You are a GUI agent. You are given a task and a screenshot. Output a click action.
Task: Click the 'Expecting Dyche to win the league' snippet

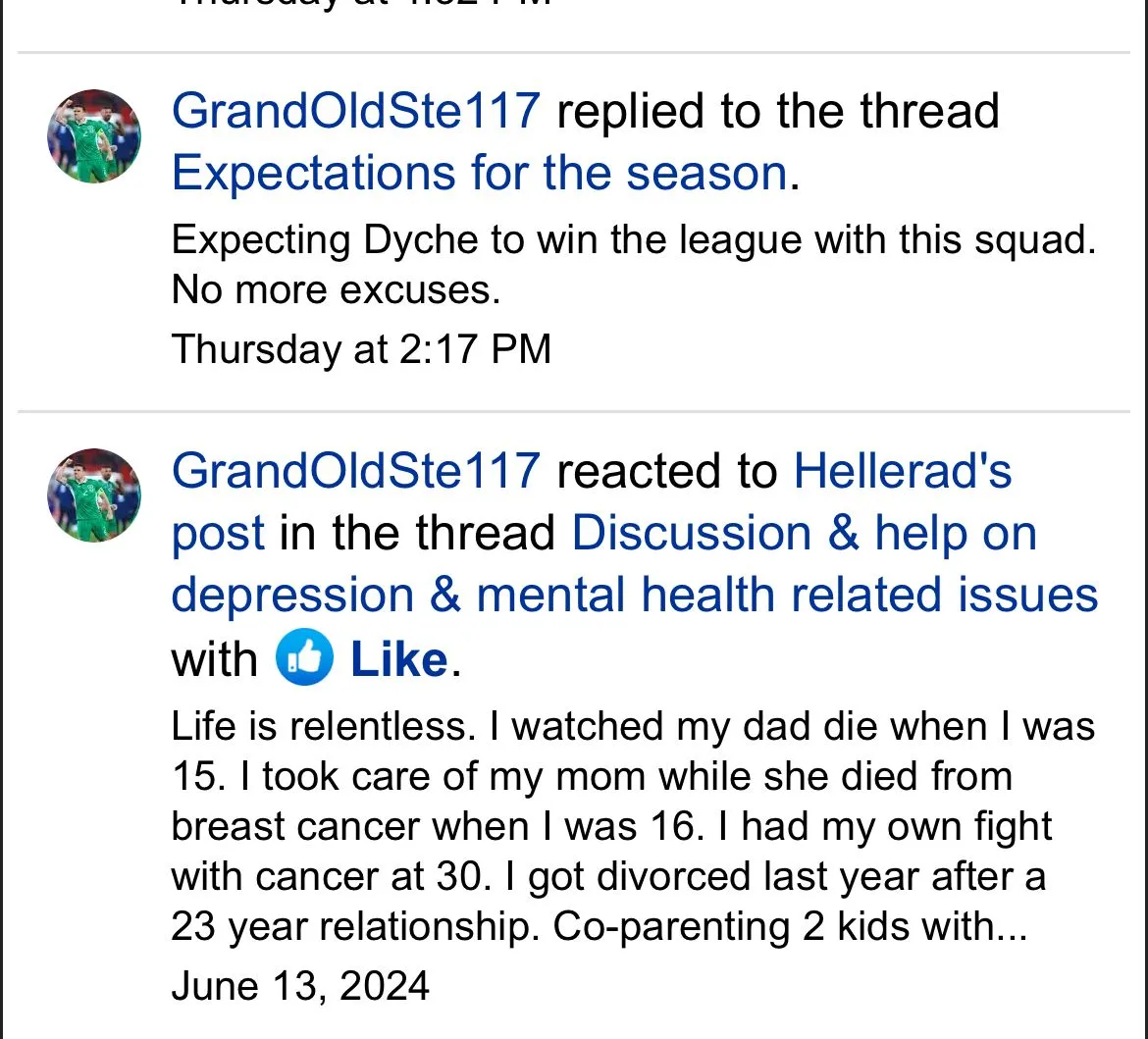tap(633, 240)
